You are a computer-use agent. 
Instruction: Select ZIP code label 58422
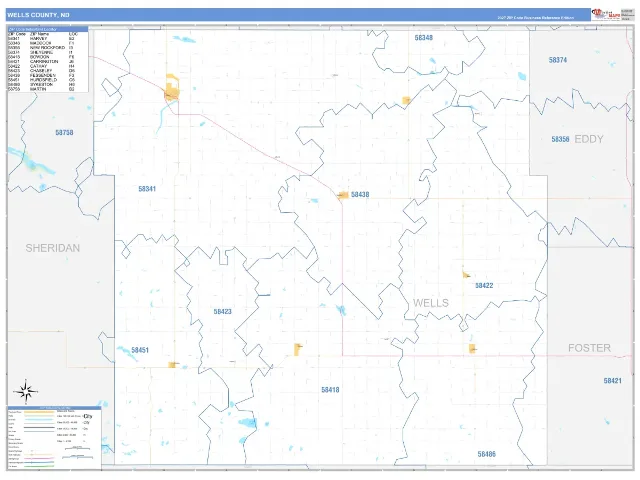click(x=484, y=286)
